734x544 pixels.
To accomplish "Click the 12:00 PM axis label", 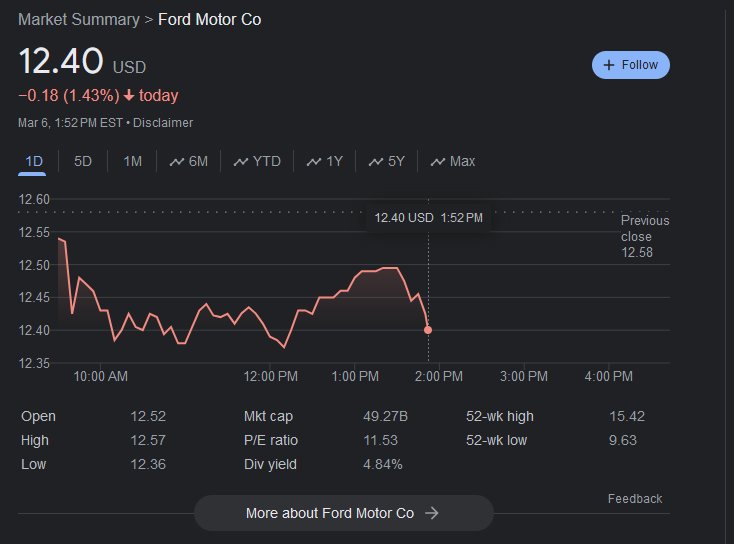I will (x=271, y=376).
